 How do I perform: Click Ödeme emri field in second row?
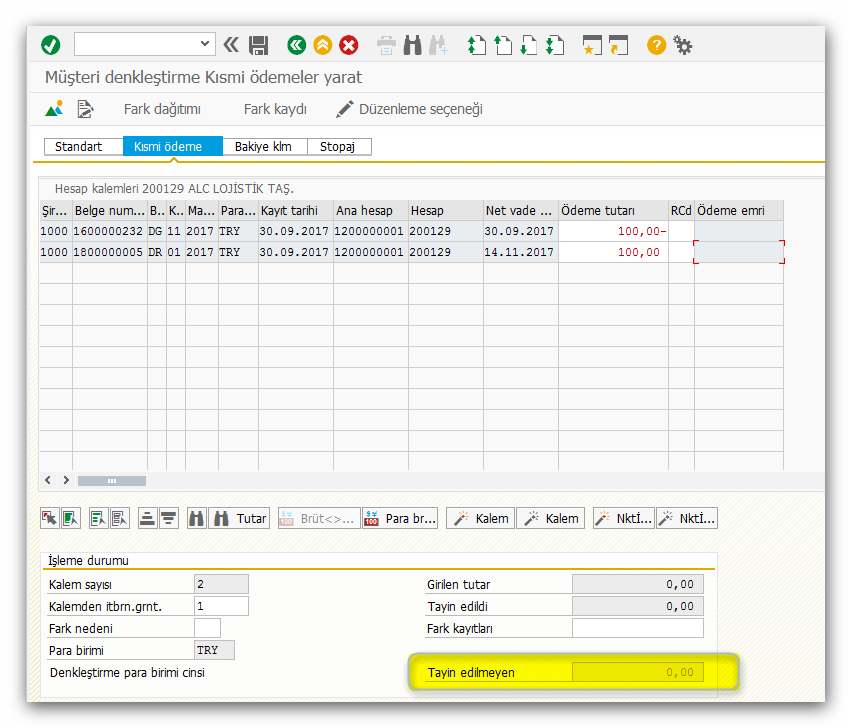point(739,252)
